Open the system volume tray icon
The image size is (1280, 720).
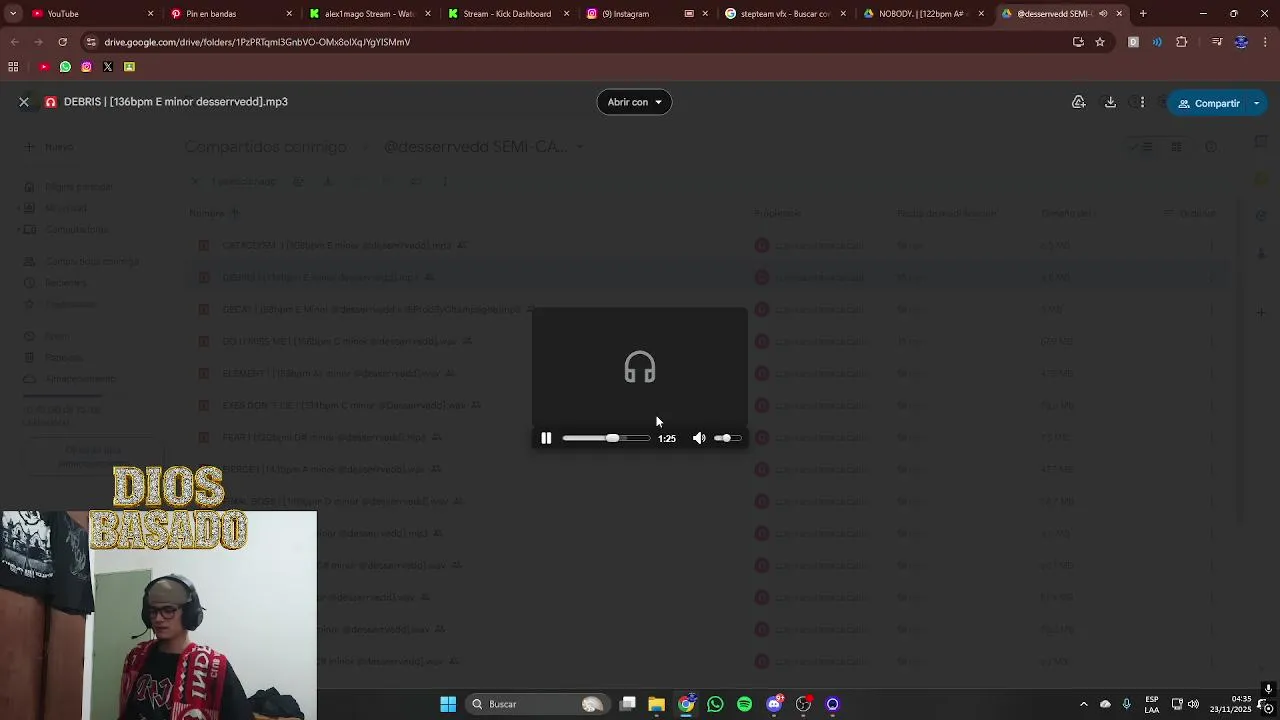tap(1193, 704)
